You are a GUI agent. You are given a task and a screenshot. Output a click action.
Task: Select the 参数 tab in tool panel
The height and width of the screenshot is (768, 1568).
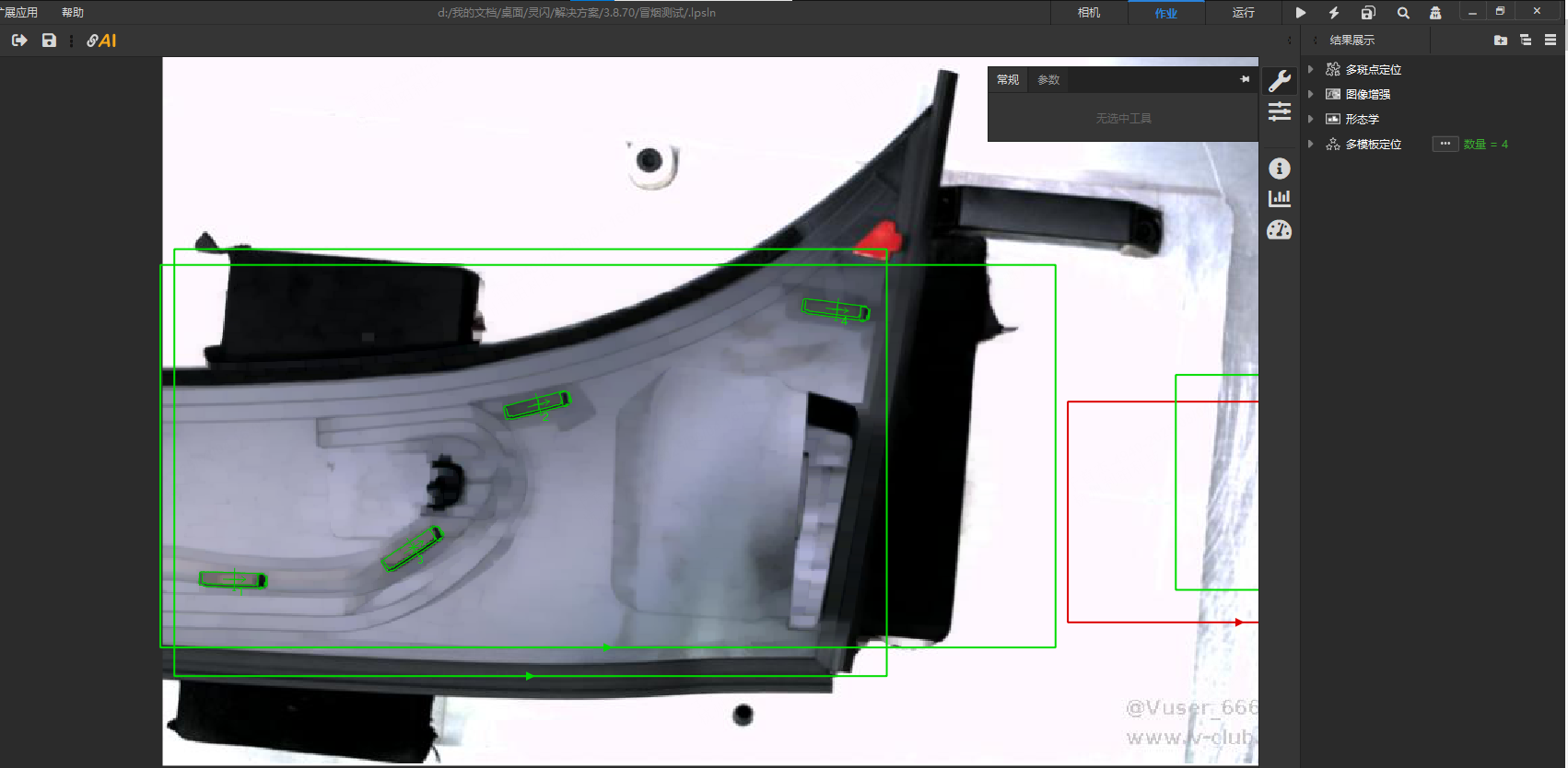(x=1048, y=80)
